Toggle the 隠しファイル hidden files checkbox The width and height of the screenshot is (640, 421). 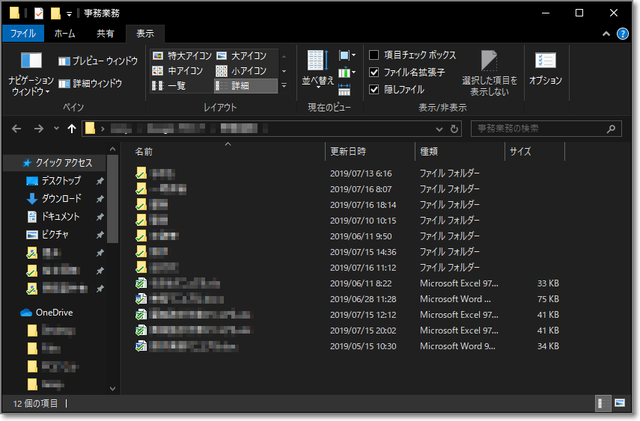pos(374,89)
